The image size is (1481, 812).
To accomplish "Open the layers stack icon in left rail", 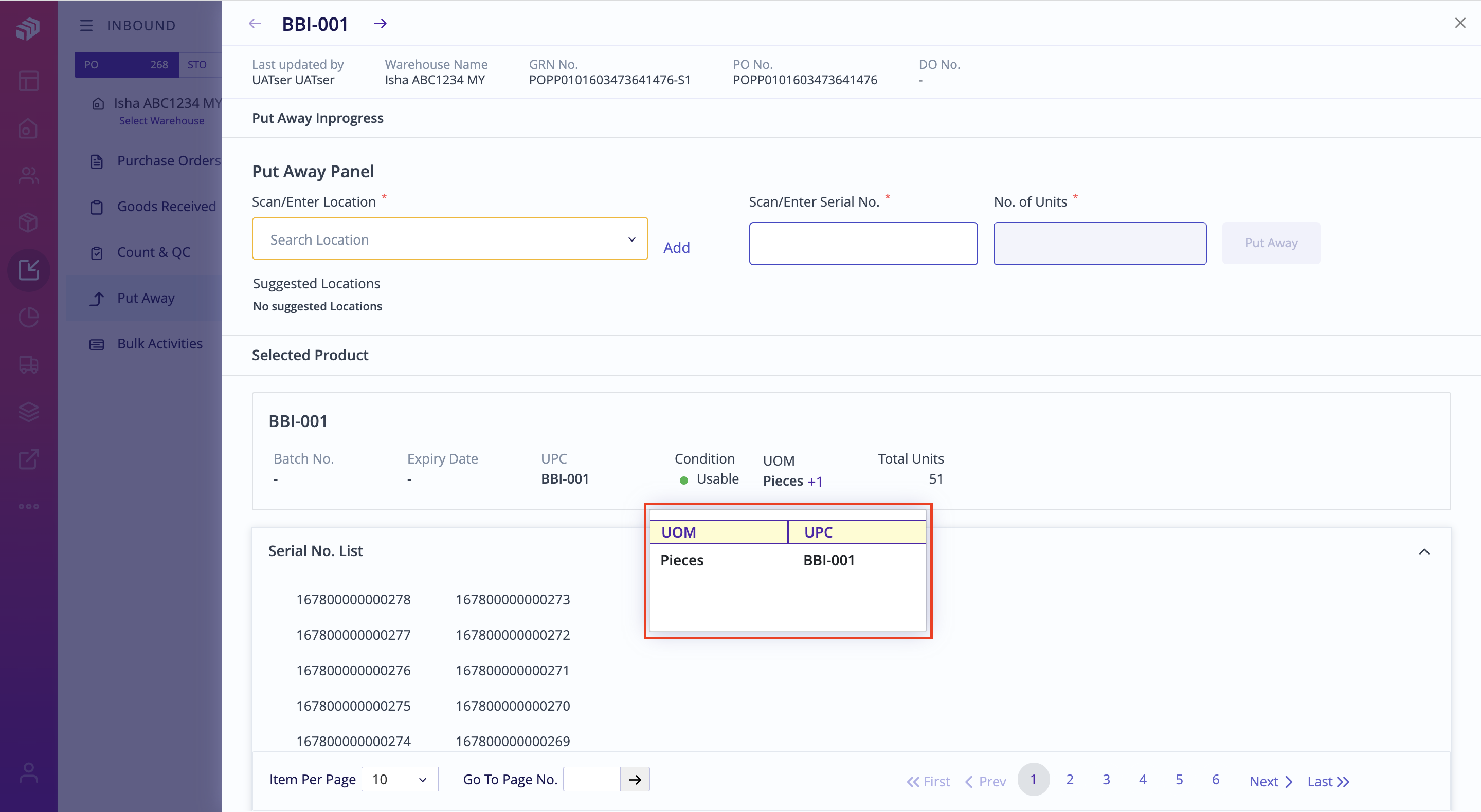I will 28,412.
